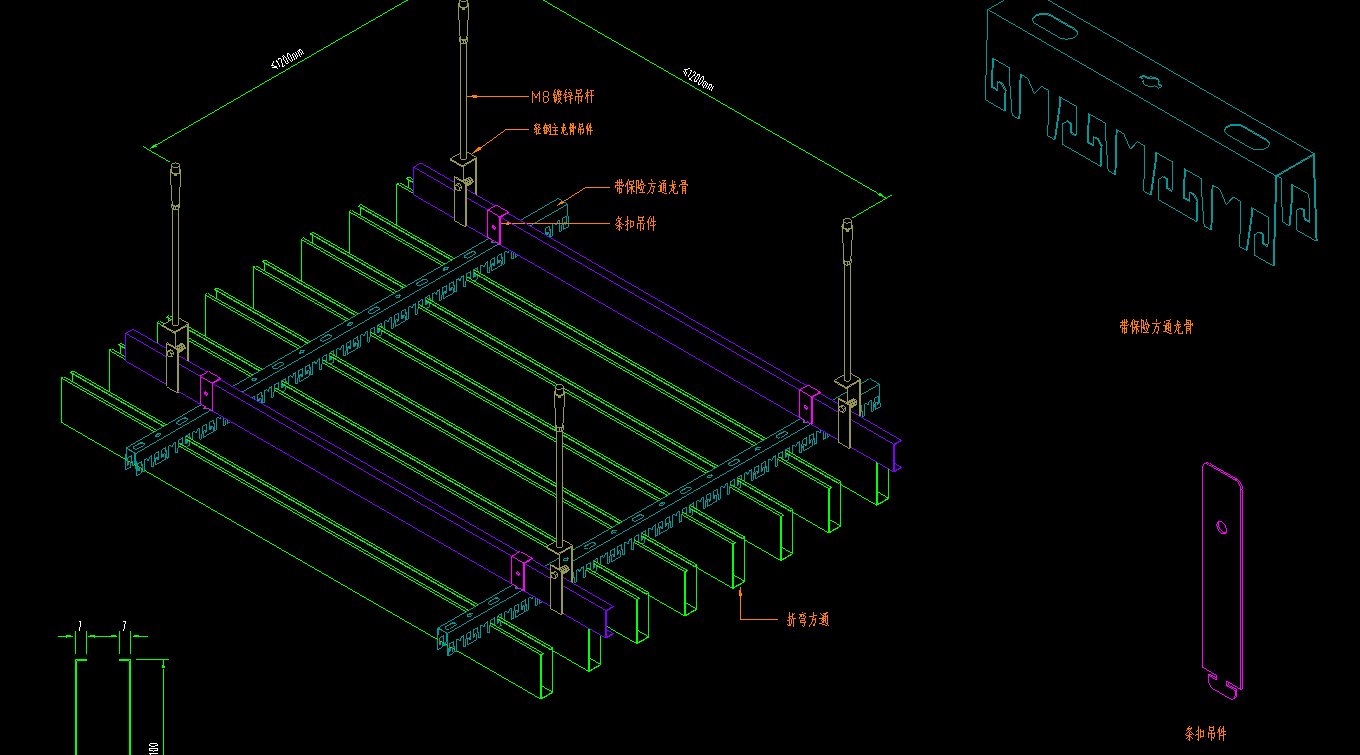Click the vertical '100' dimension text
Viewport: 1360px width, 755px height.
pyautogui.click(x=153, y=748)
